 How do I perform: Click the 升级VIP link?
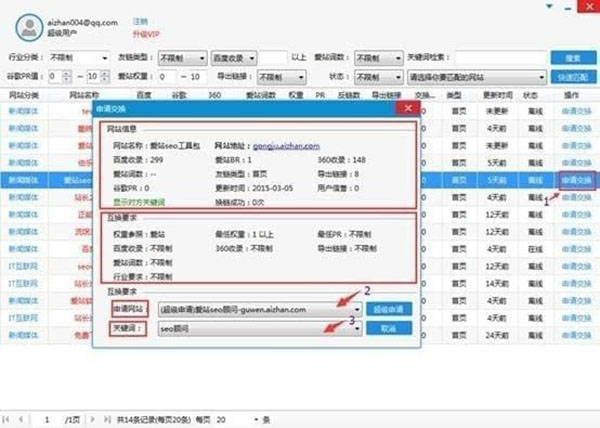[x=144, y=33]
